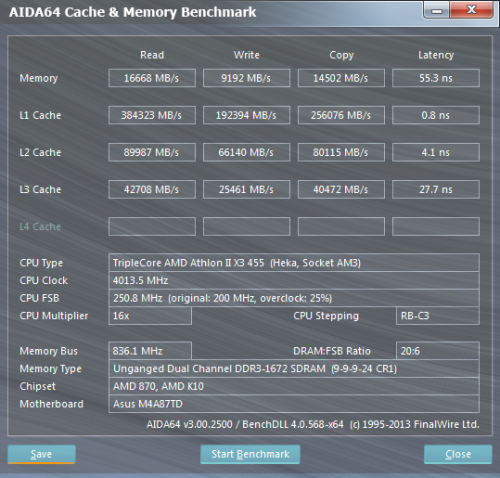500x478 pixels.
Task: Click the Memory Bus value 836.1 MHz
Action: pos(150,351)
